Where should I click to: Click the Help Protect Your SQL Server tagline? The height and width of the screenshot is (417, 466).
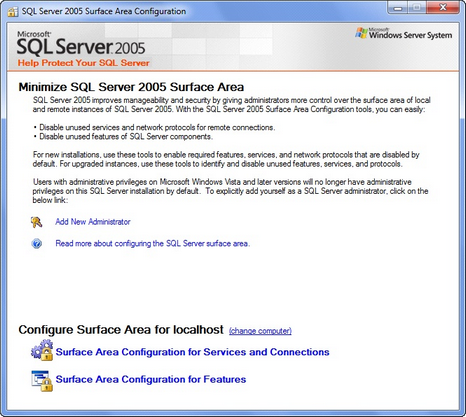tap(84, 63)
